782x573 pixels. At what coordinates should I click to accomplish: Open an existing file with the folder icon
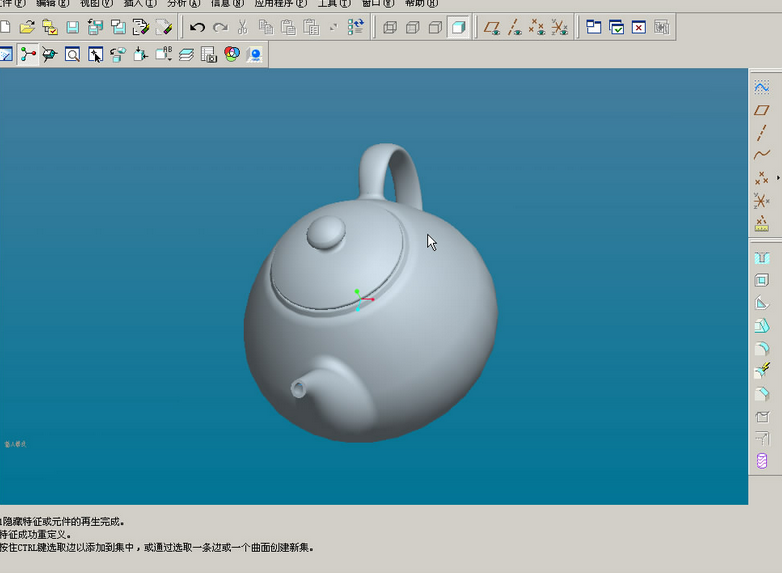27,28
